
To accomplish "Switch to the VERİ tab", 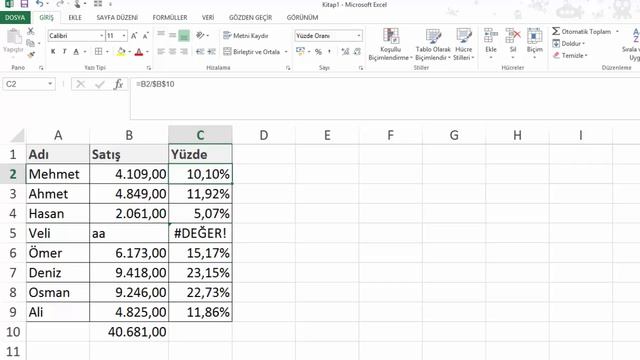I will [208, 18].
